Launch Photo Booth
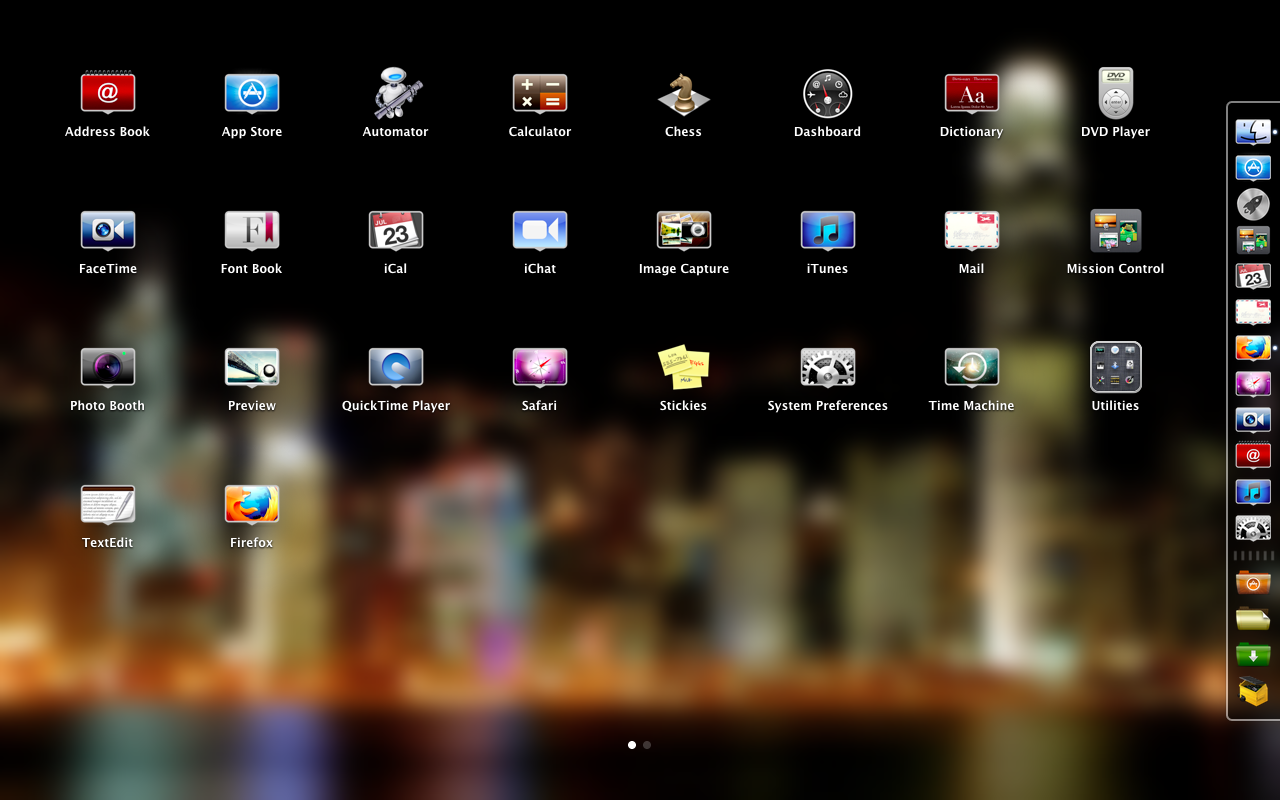 [108, 368]
